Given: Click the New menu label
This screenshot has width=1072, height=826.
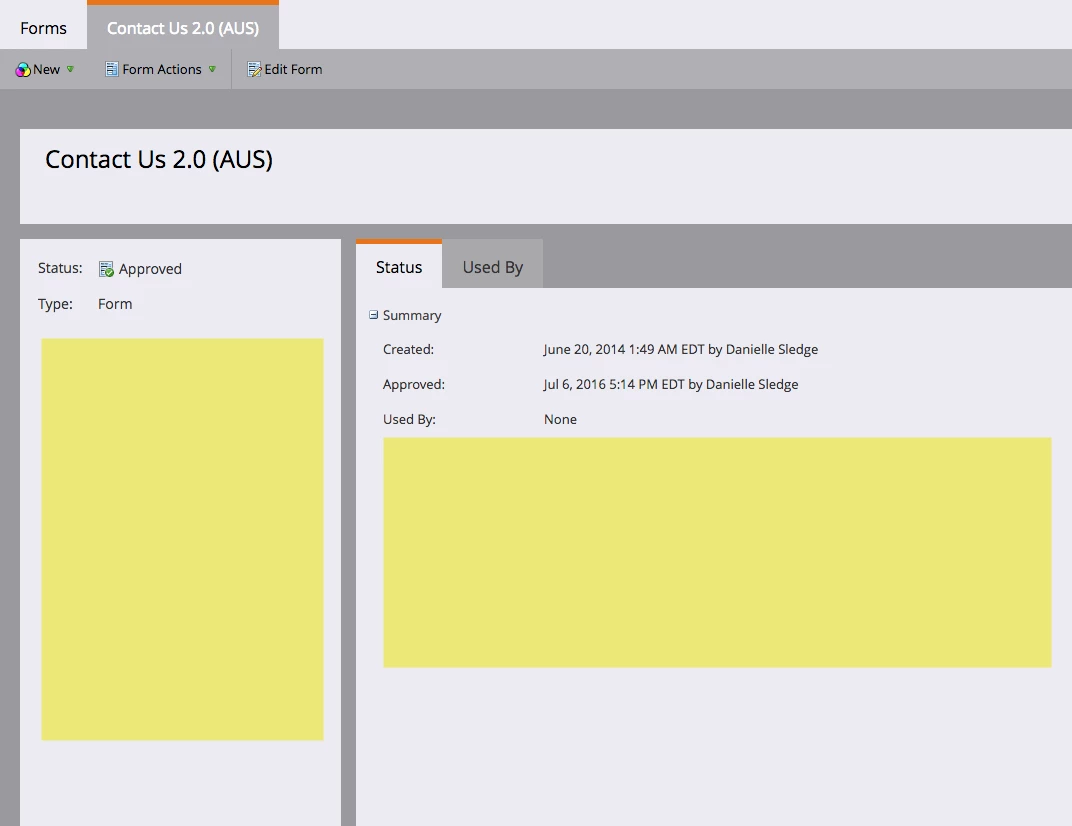Looking at the screenshot, I should click(46, 69).
